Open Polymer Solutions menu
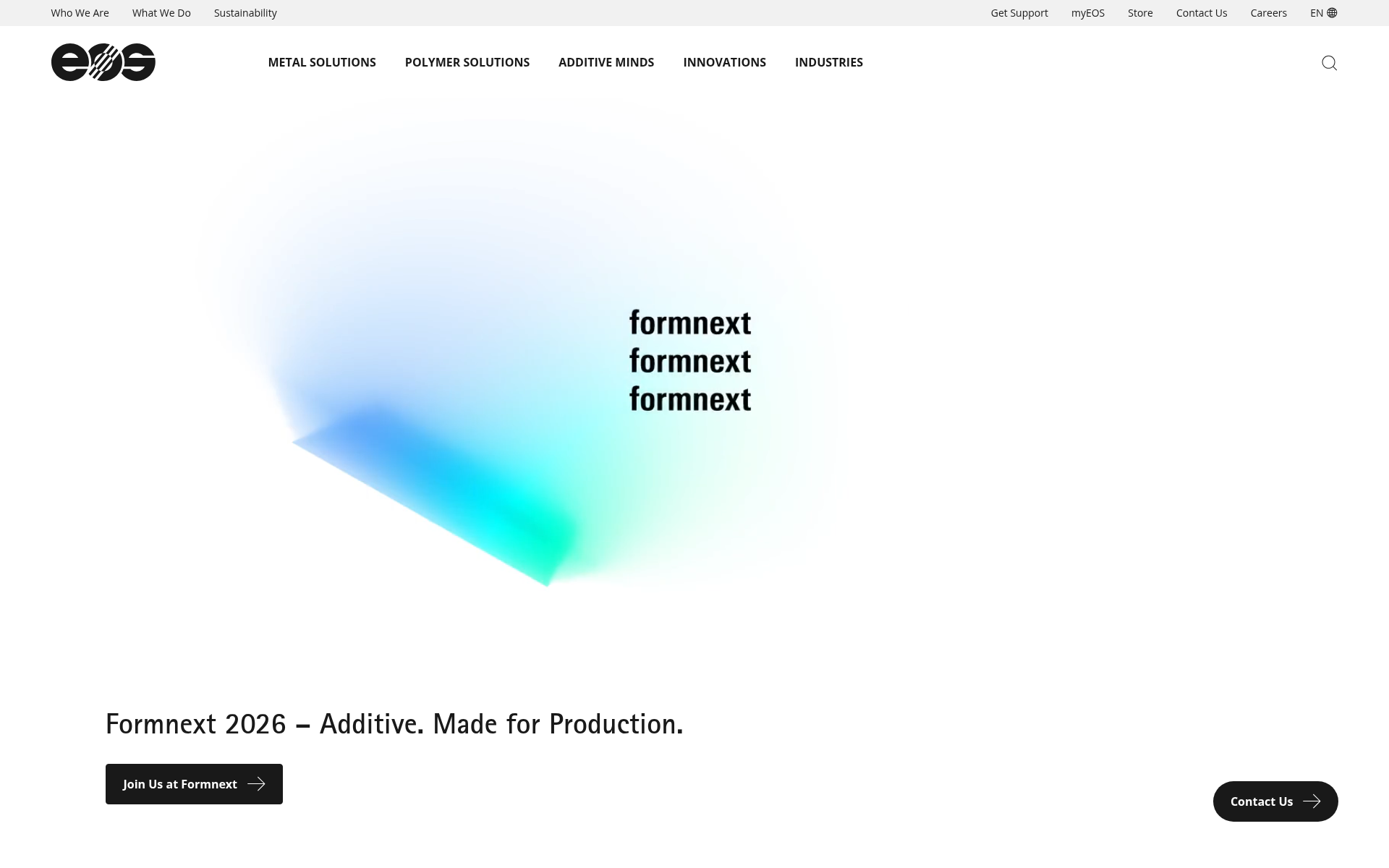1389x868 pixels. pos(467,62)
